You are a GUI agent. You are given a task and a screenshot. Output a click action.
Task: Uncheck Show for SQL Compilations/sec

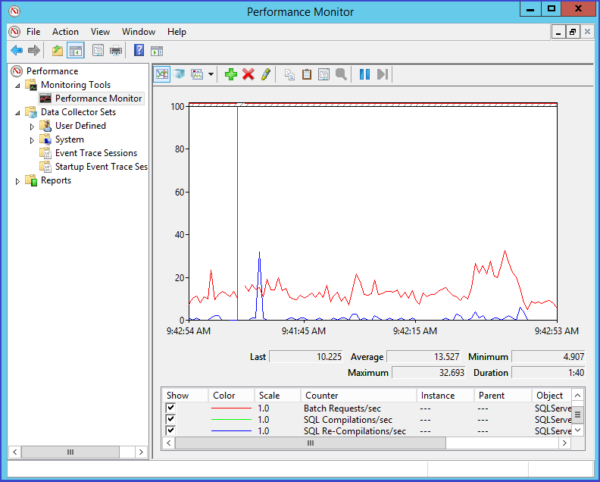pos(170,419)
